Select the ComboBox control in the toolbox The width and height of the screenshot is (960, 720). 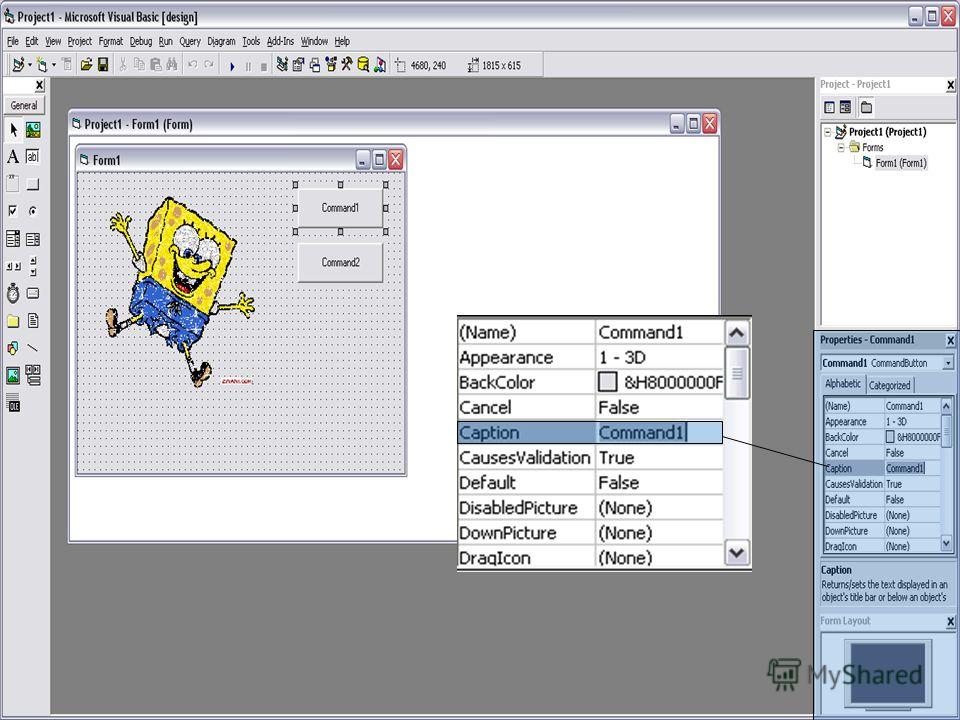point(13,239)
